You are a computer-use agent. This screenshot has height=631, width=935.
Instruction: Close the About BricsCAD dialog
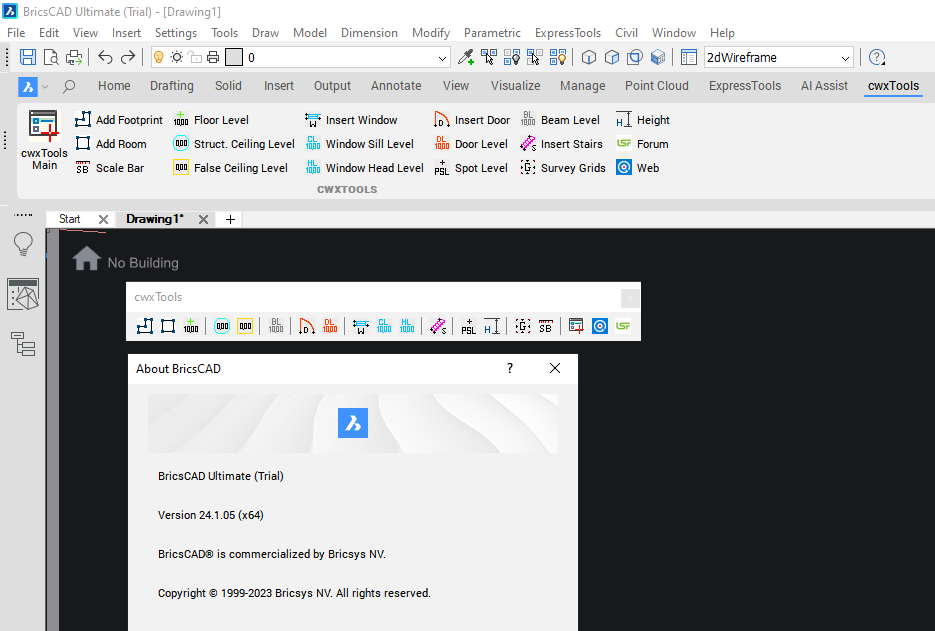tap(555, 368)
